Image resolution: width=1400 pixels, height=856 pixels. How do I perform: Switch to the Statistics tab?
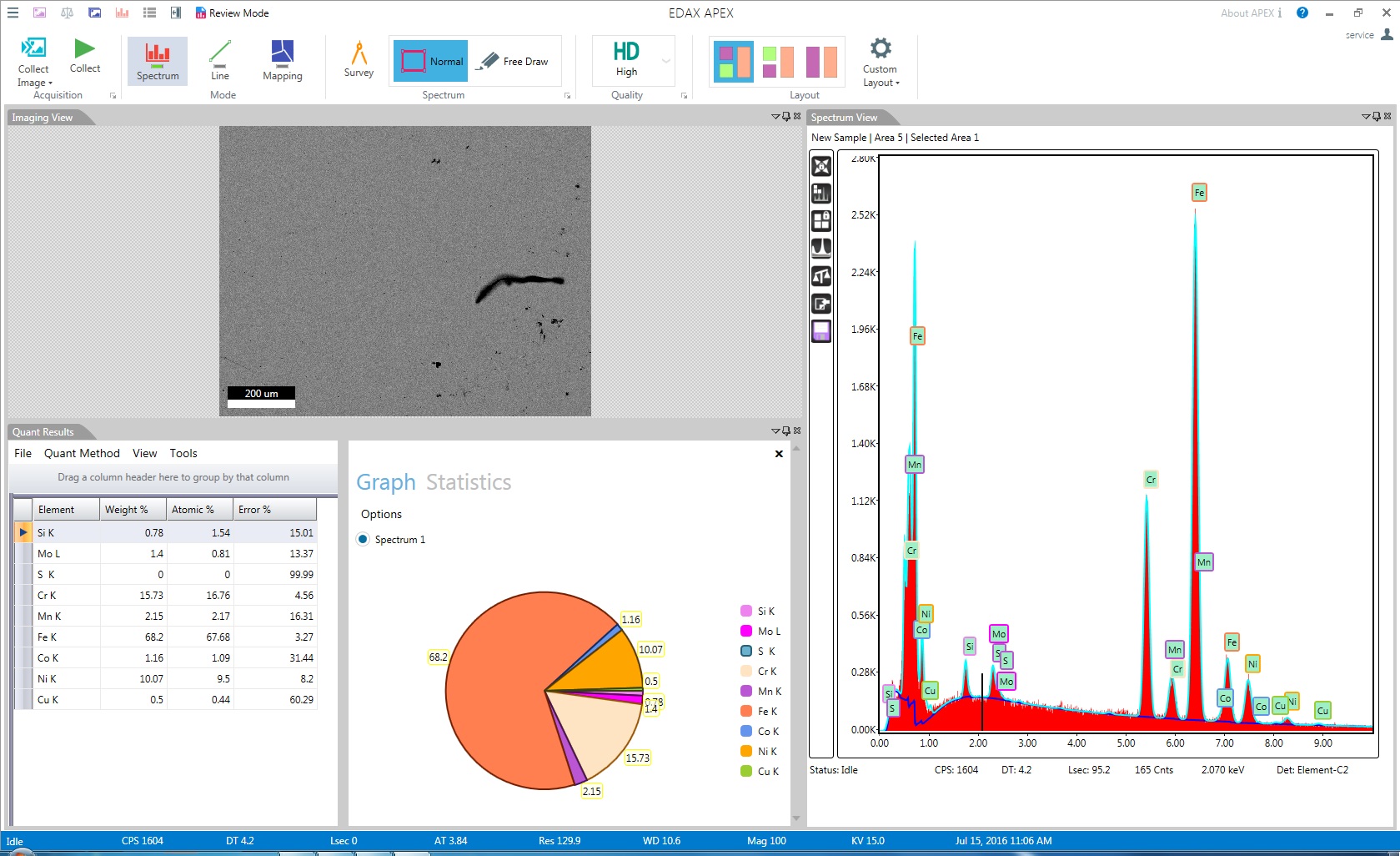(x=468, y=482)
